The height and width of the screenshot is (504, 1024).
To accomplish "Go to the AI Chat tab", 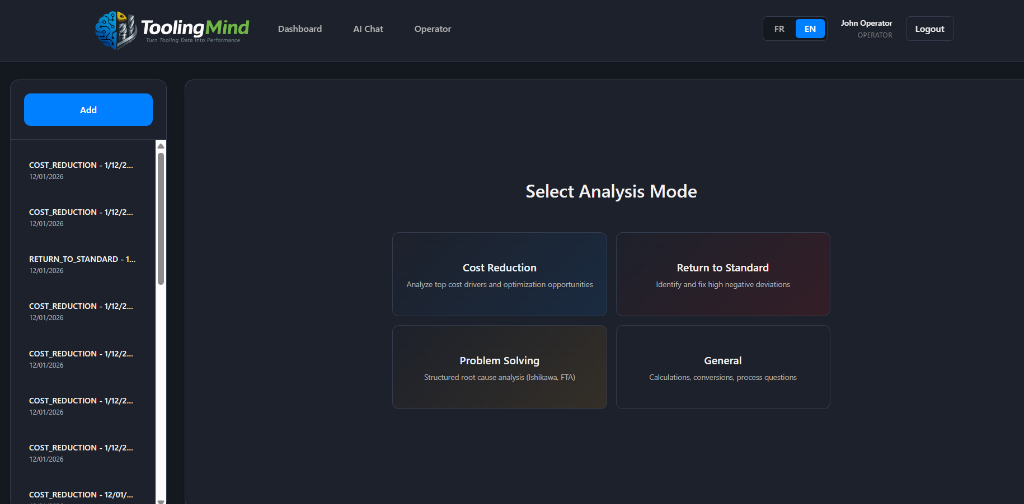I will tap(368, 29).
